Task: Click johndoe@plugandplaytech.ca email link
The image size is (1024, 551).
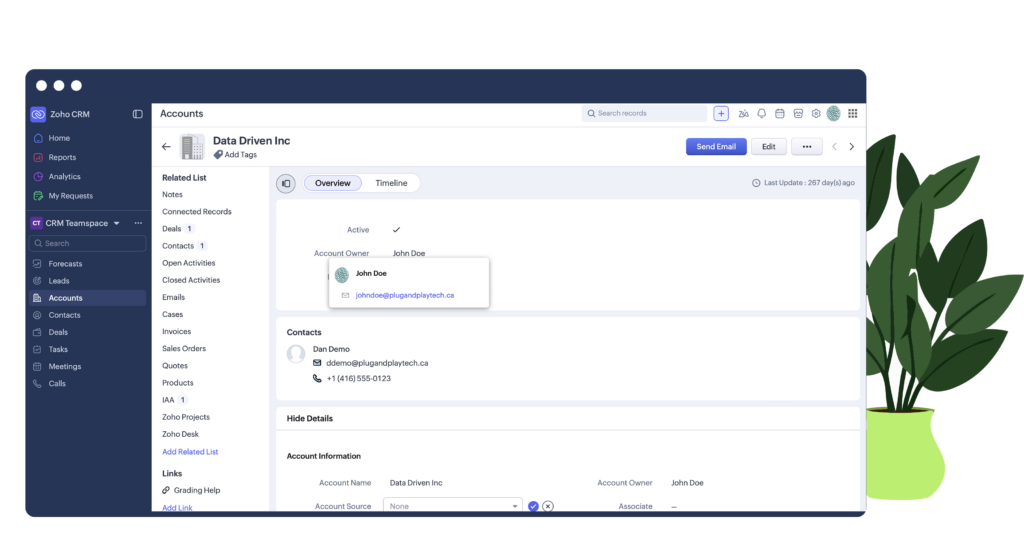Action: [x=405, y=296]
